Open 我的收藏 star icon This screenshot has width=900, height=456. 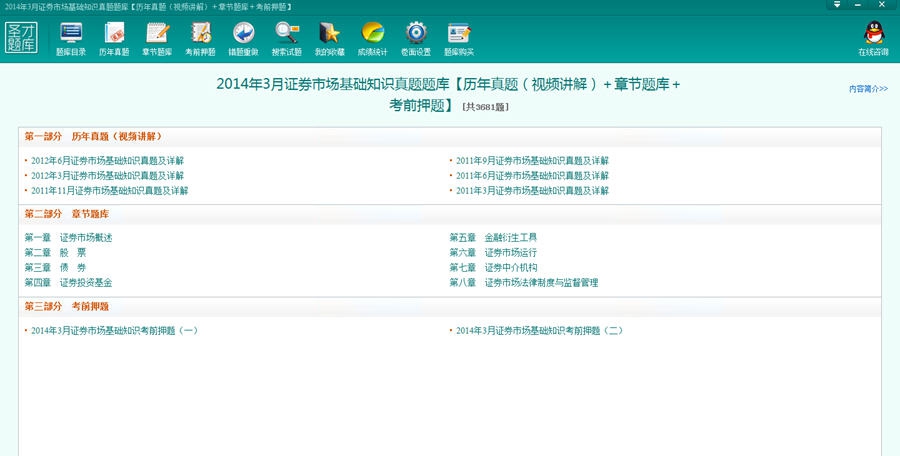tap(329, 38)
